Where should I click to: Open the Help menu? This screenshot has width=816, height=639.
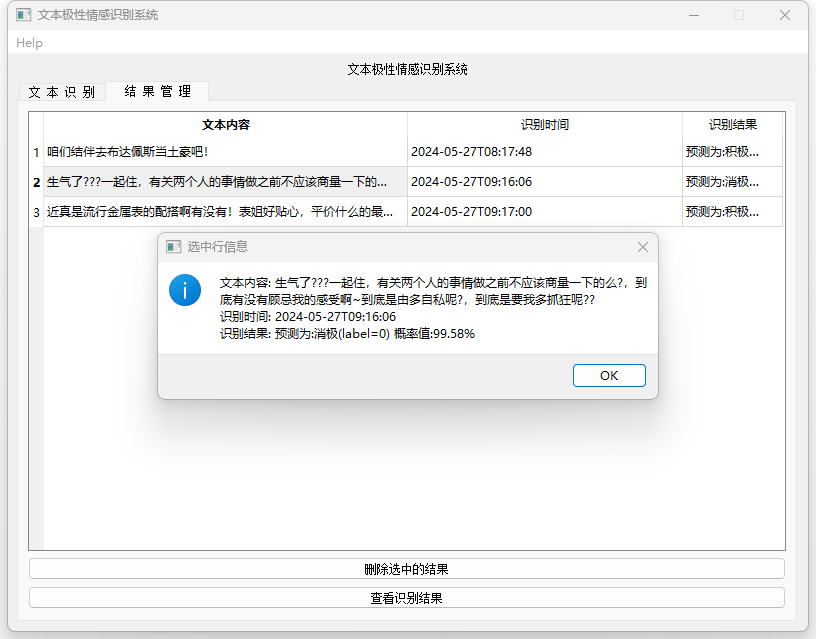(x=29, y=43)
